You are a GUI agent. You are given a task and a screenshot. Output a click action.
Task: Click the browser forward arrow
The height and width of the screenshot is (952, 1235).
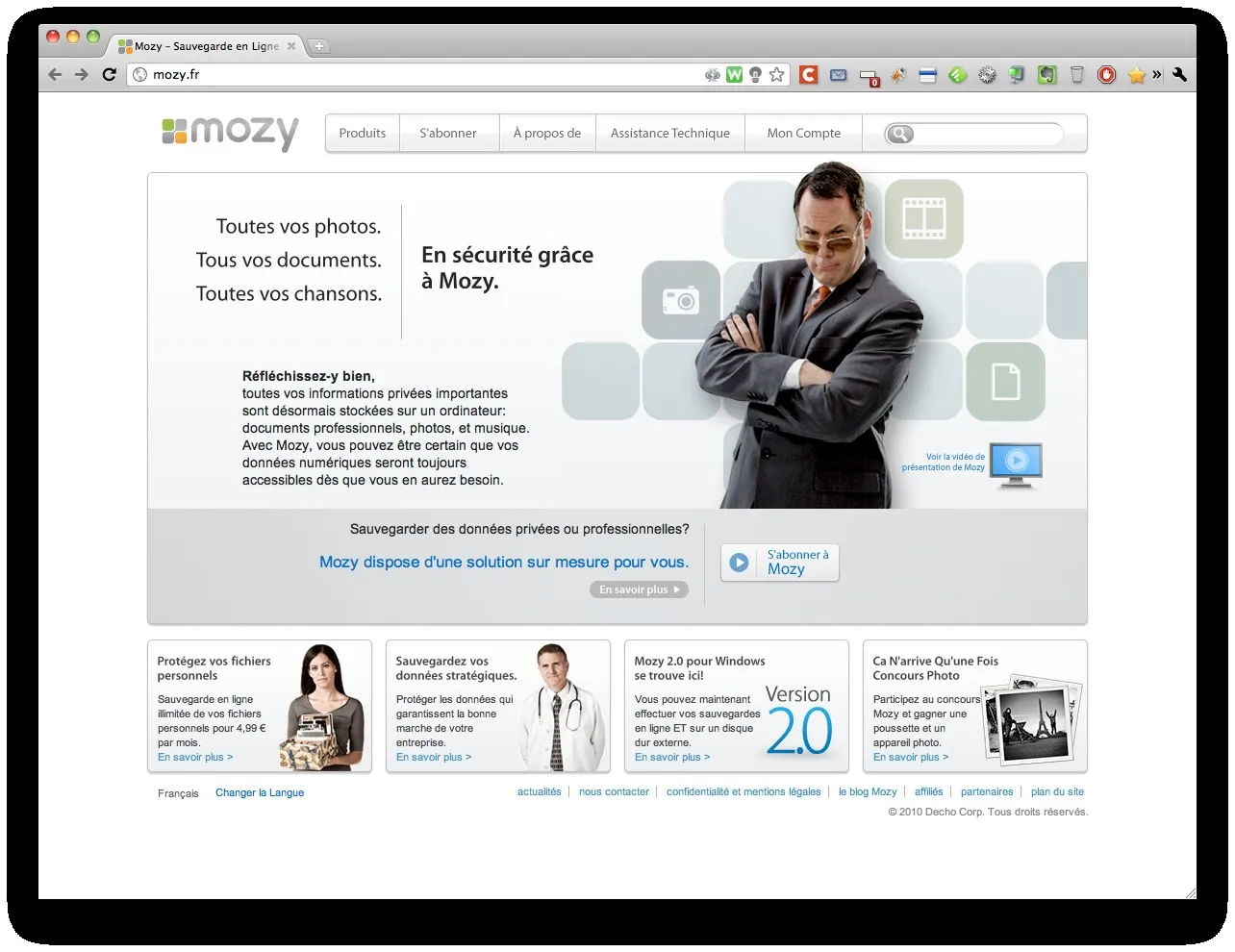82,74
